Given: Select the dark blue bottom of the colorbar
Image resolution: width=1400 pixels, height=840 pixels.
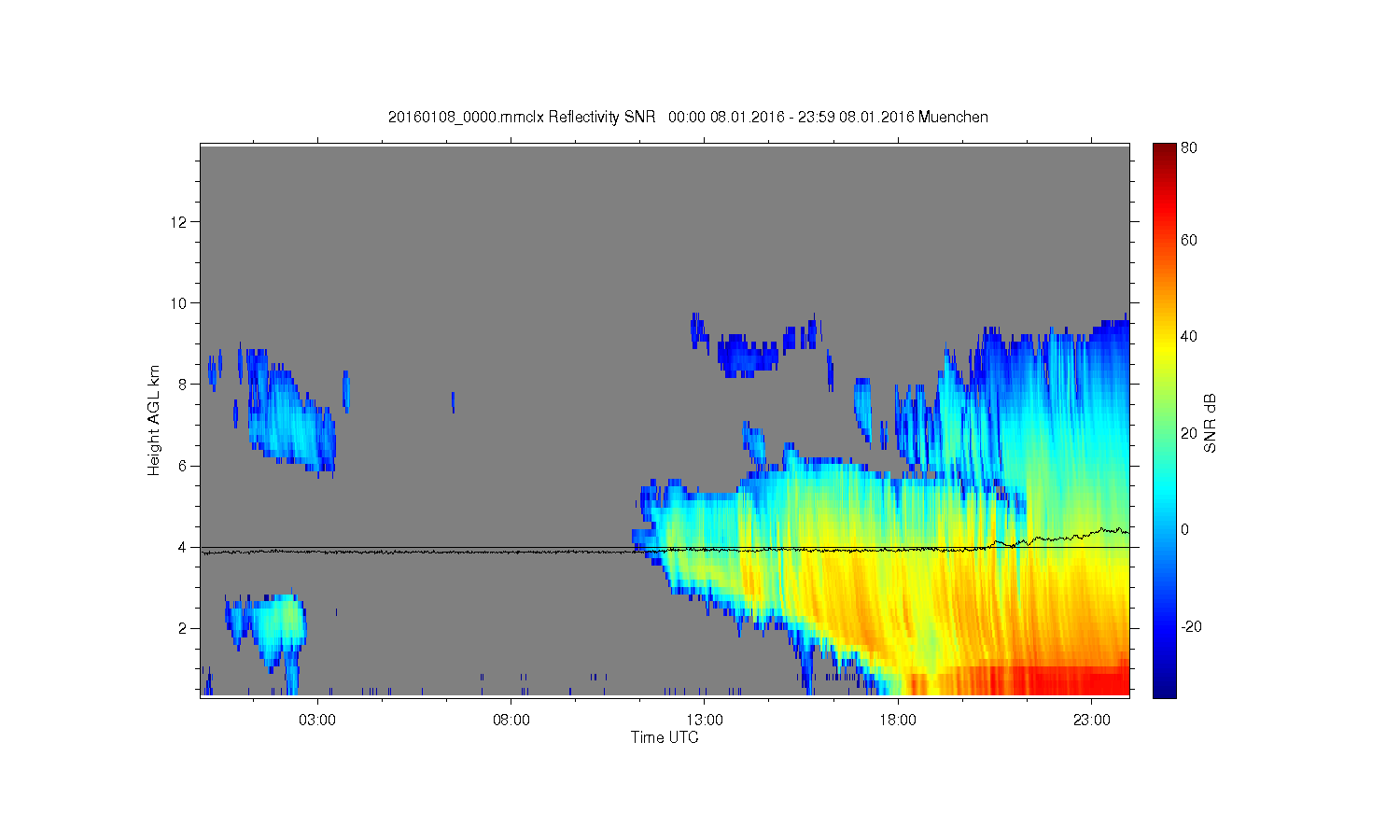Looking at the screenshot, I should point(1164,686).
